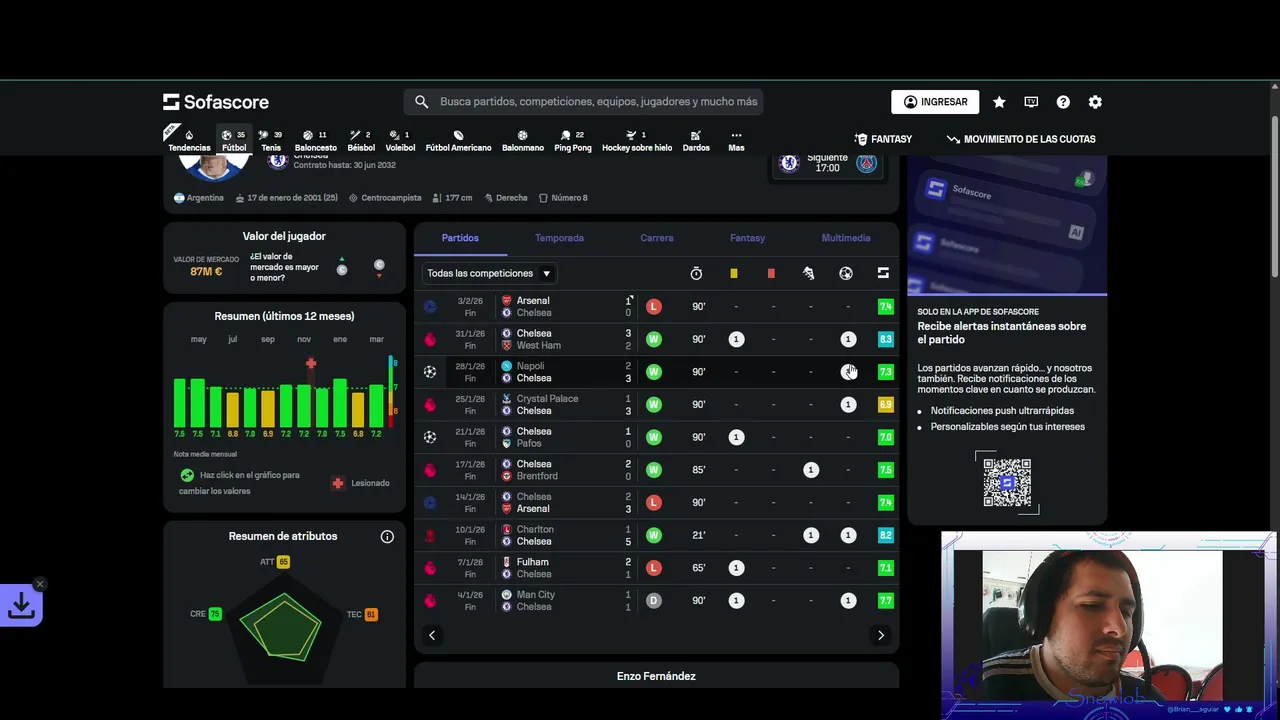Click the next match Chelsea vs PSG card
The height and width of the screenshot is (720, 1280).
click(x=827, y=164)
